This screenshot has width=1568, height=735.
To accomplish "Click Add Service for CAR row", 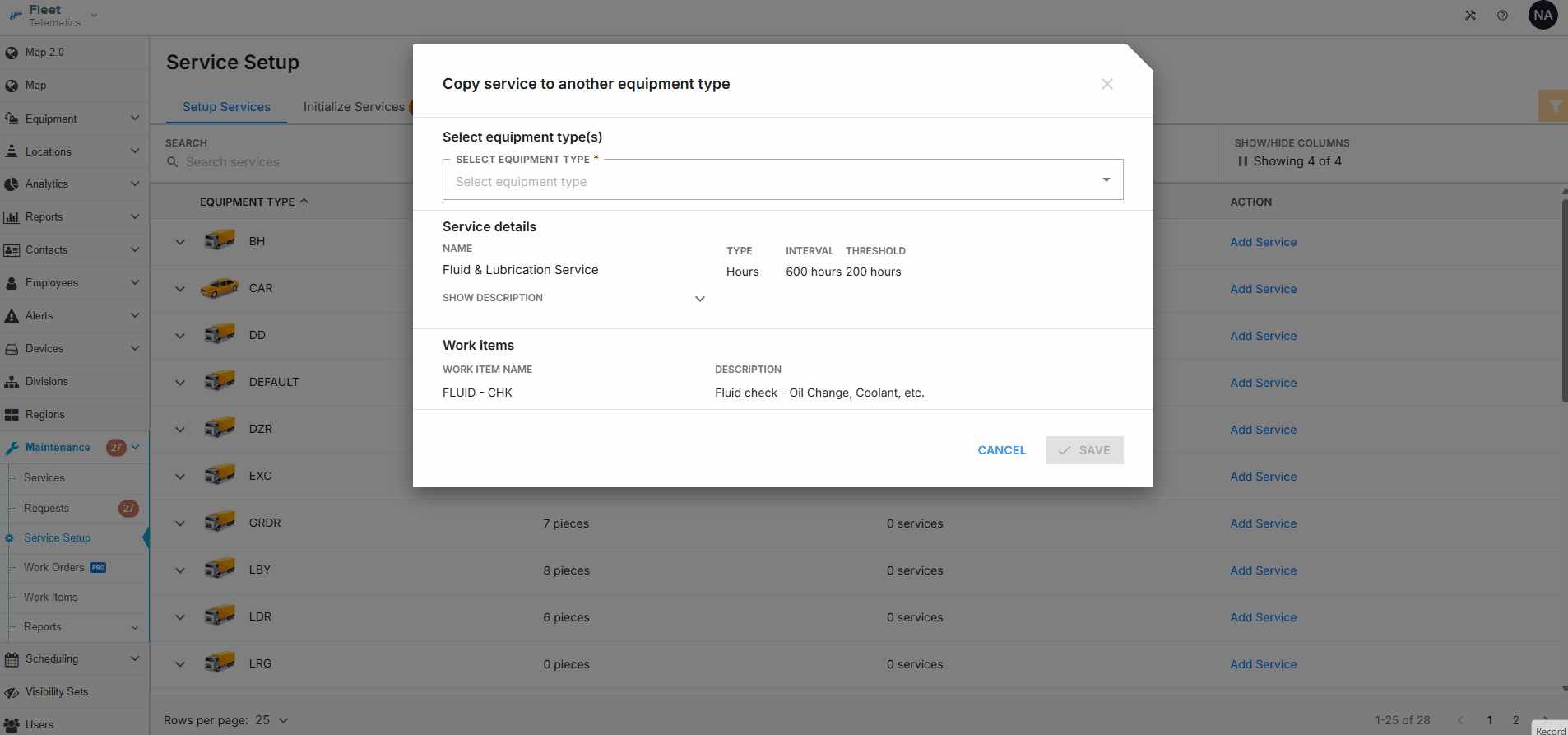I will (1264, 289).
